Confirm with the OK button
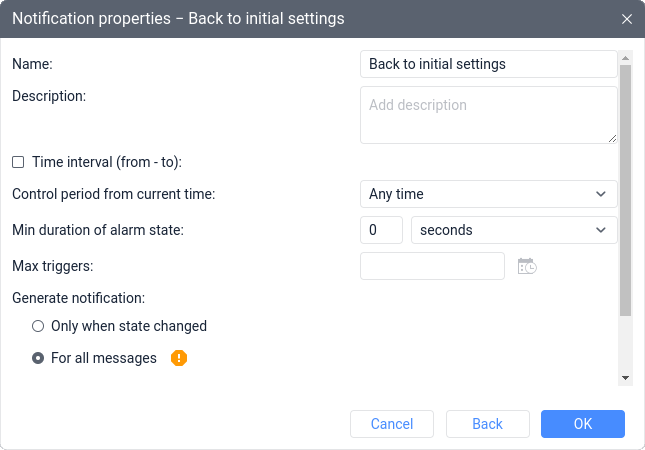Image resolution: width=645 pixels, height=450 pixels. coord(583,424)
